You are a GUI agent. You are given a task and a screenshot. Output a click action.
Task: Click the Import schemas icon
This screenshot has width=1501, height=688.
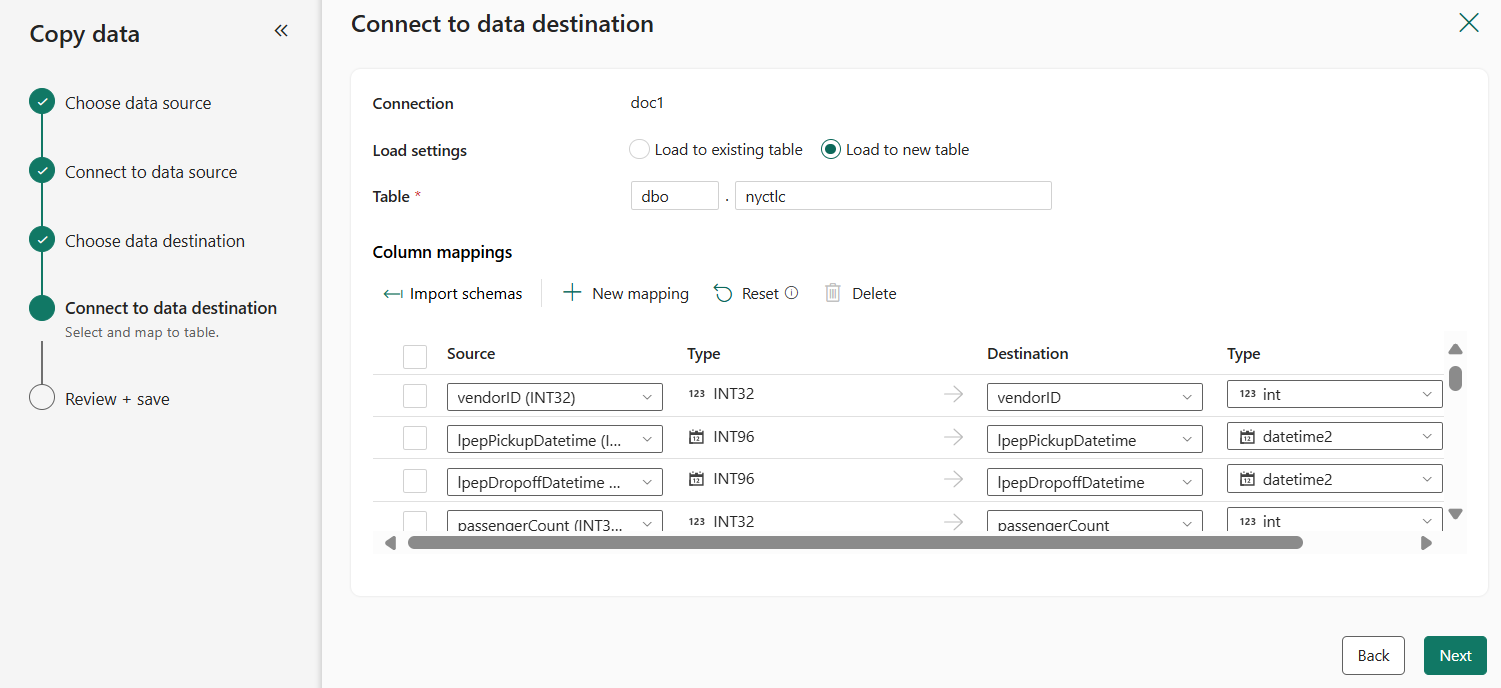(x=393, y=294)
